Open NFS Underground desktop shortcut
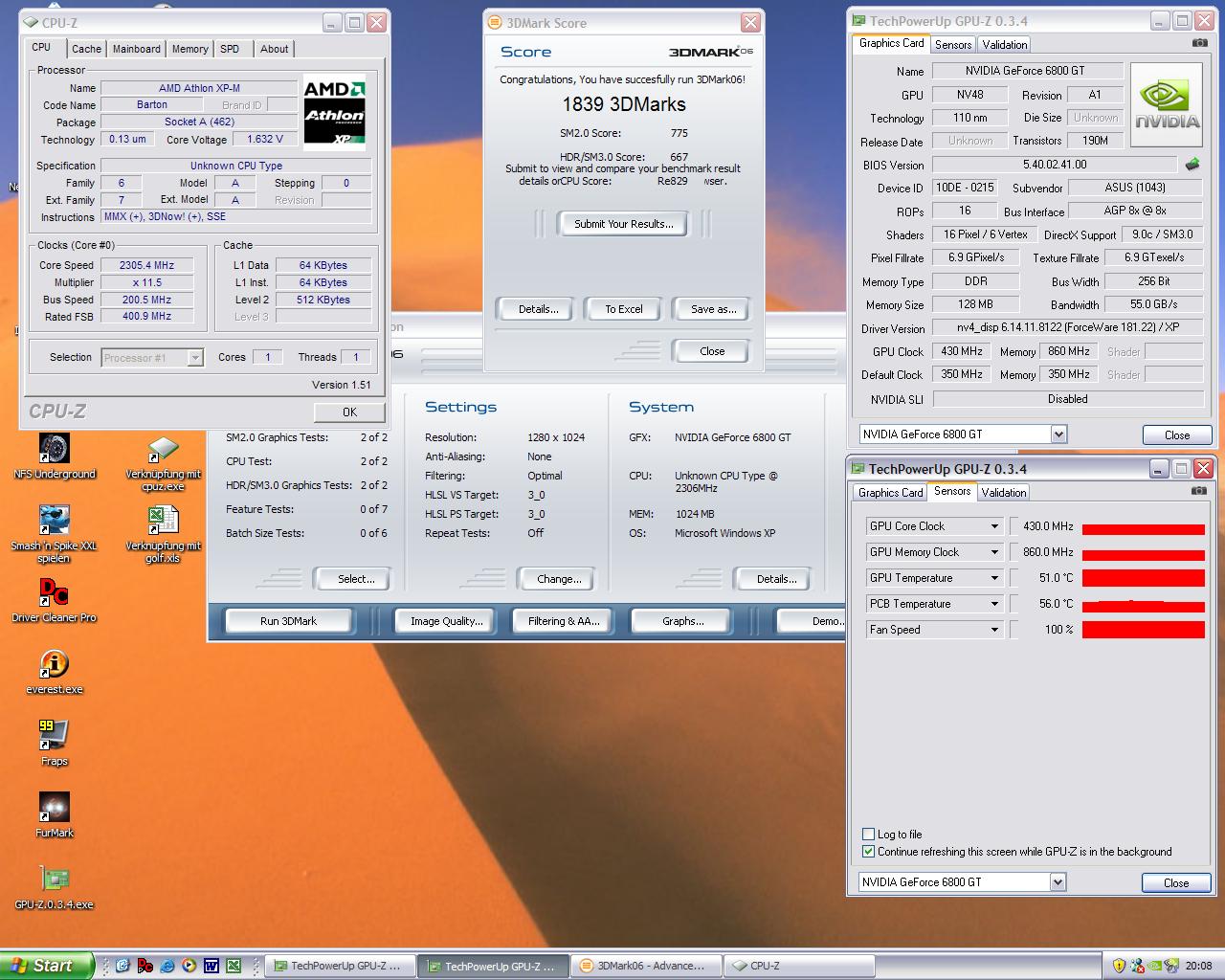 [x=54, y=457]
